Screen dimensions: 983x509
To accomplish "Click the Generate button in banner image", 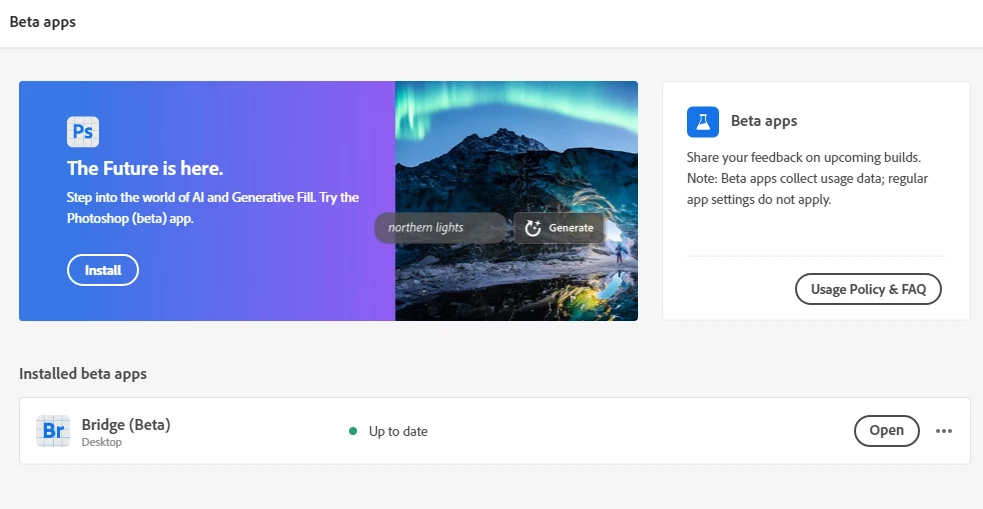I will tap(559, 228).
